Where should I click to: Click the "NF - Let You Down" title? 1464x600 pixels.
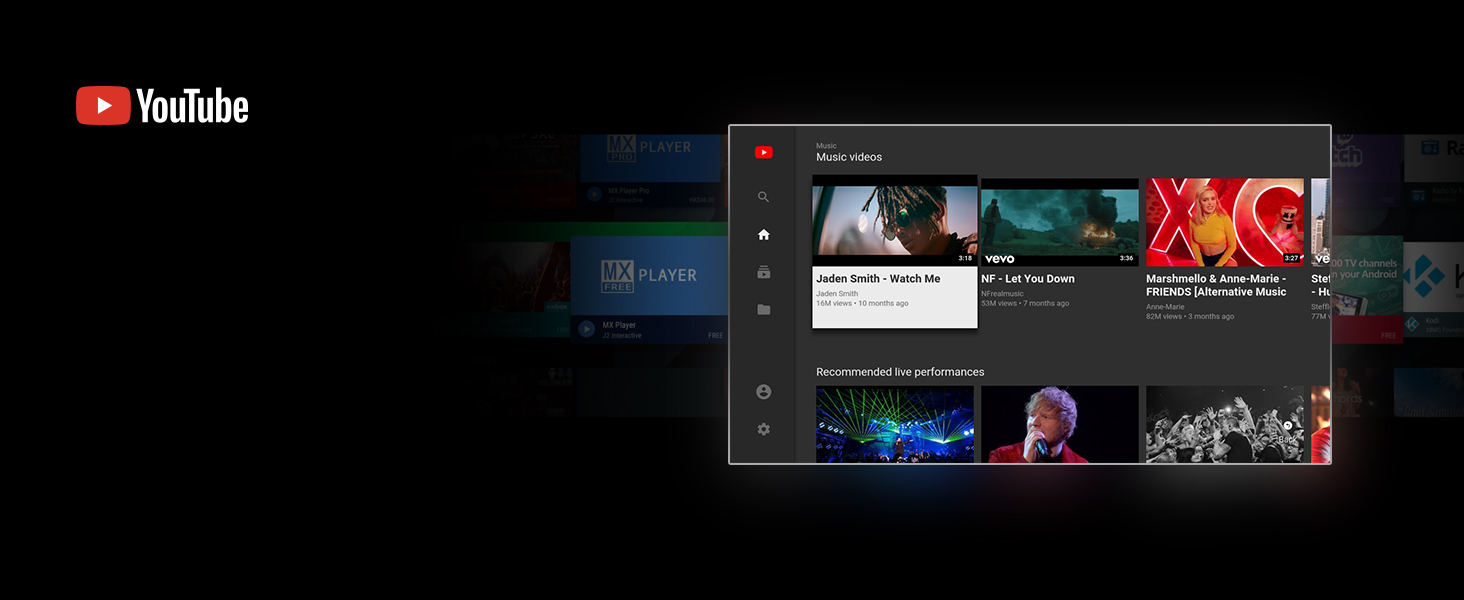tap(1027, 279)
